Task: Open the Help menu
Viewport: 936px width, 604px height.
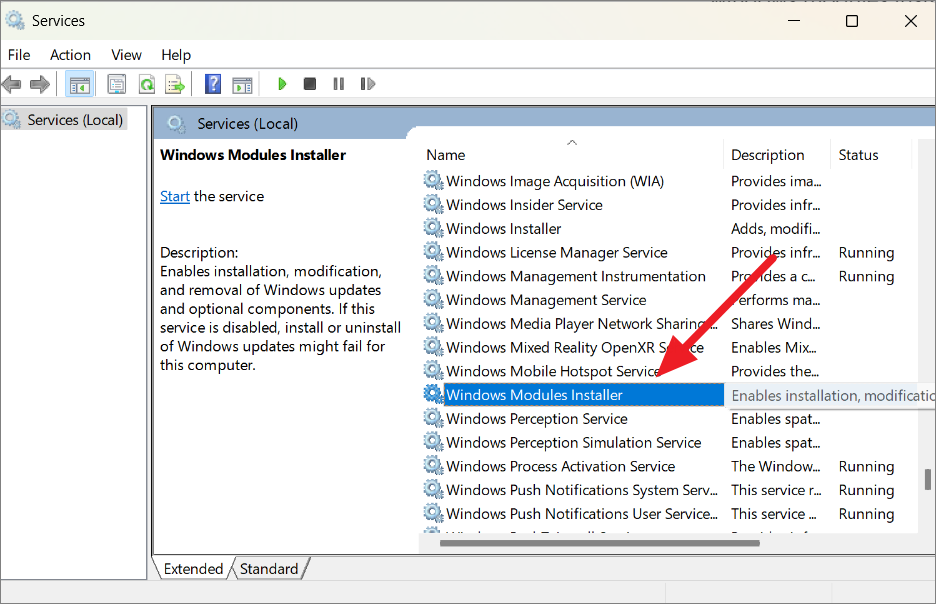Action: point(176,55)
